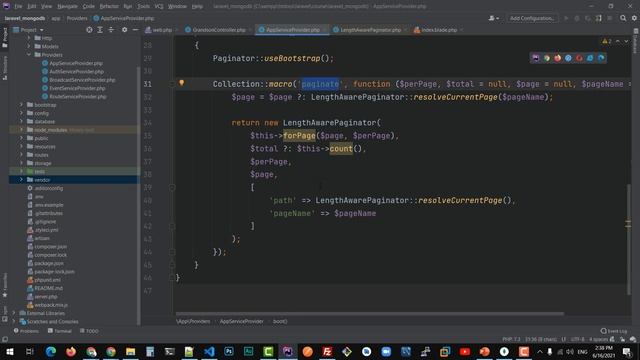
Task: Open Photoshop from the taskbar
Action: coord(229,351)
